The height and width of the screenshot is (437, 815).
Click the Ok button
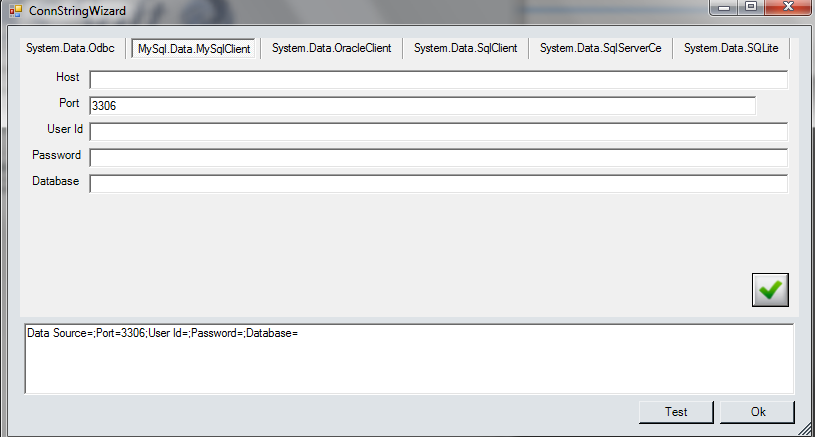[758, 412]
